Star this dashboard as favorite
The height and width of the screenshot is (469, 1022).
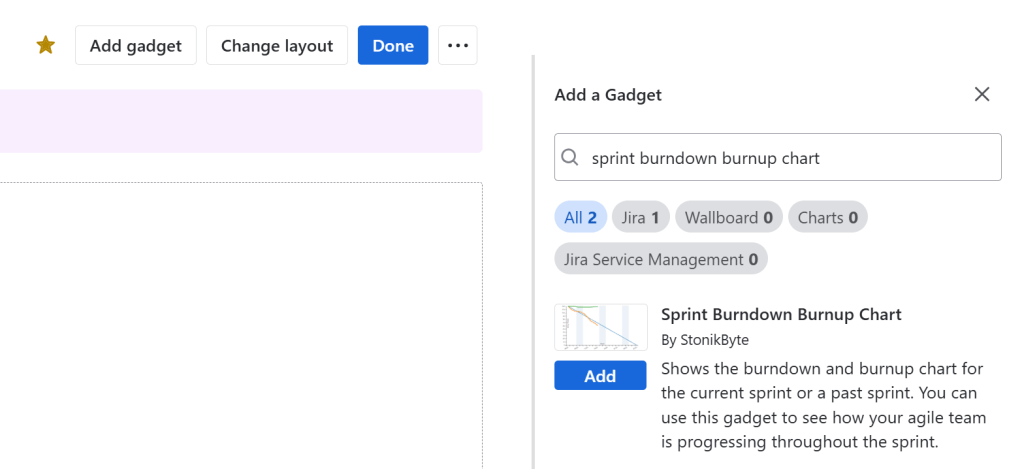46,46
